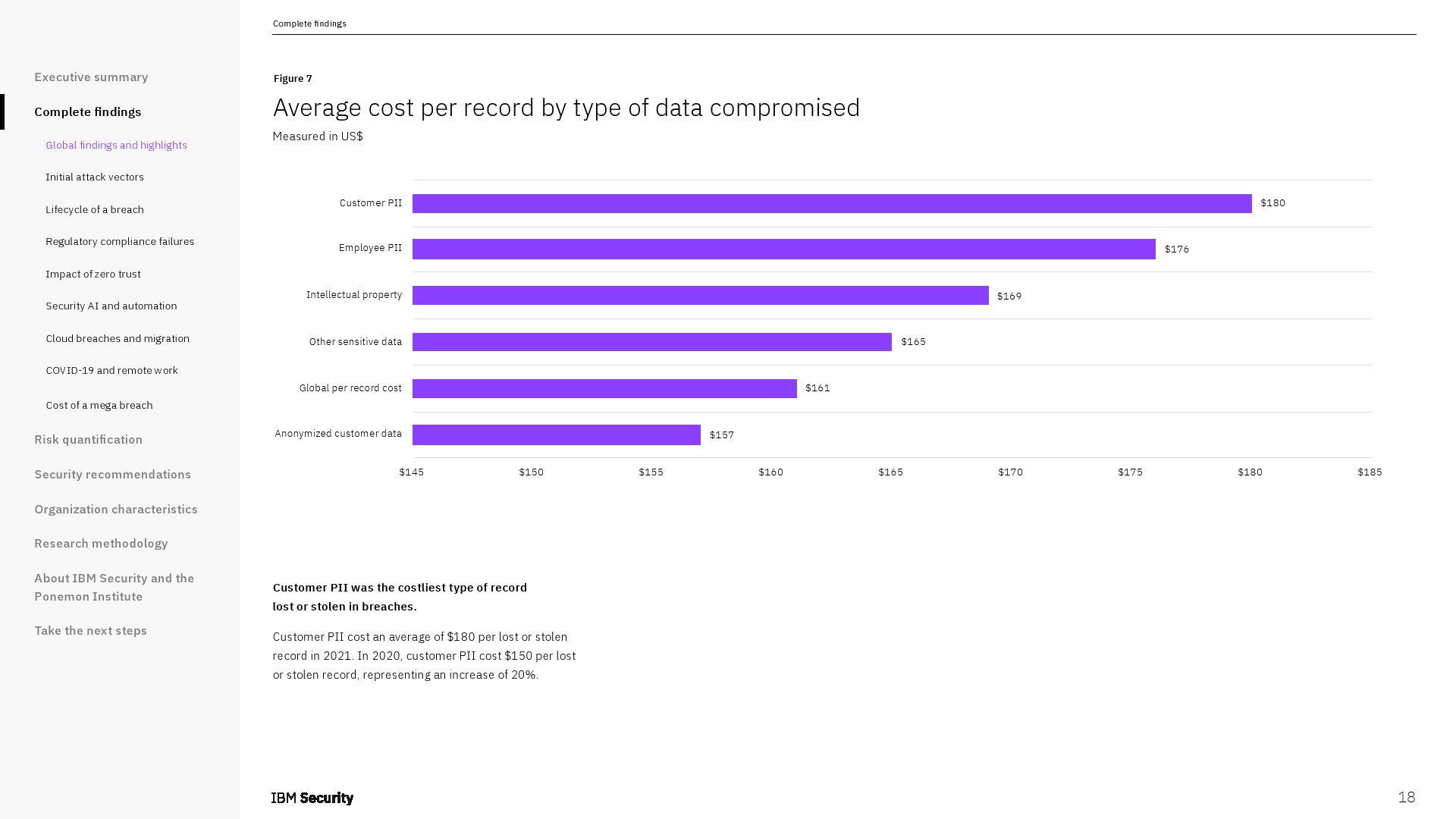Navigate to Impact of zero trust
The width and height of the screenshot is (1456, 819).
tap(93, 274)
